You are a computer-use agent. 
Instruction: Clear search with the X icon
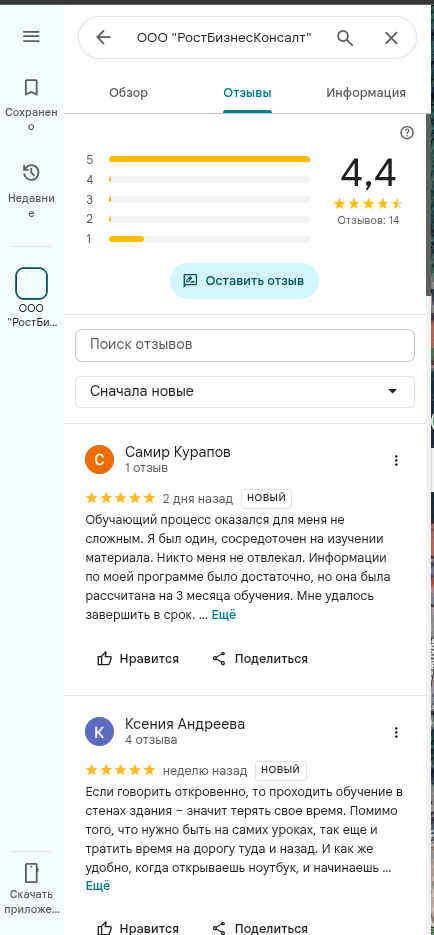point(391,38)
